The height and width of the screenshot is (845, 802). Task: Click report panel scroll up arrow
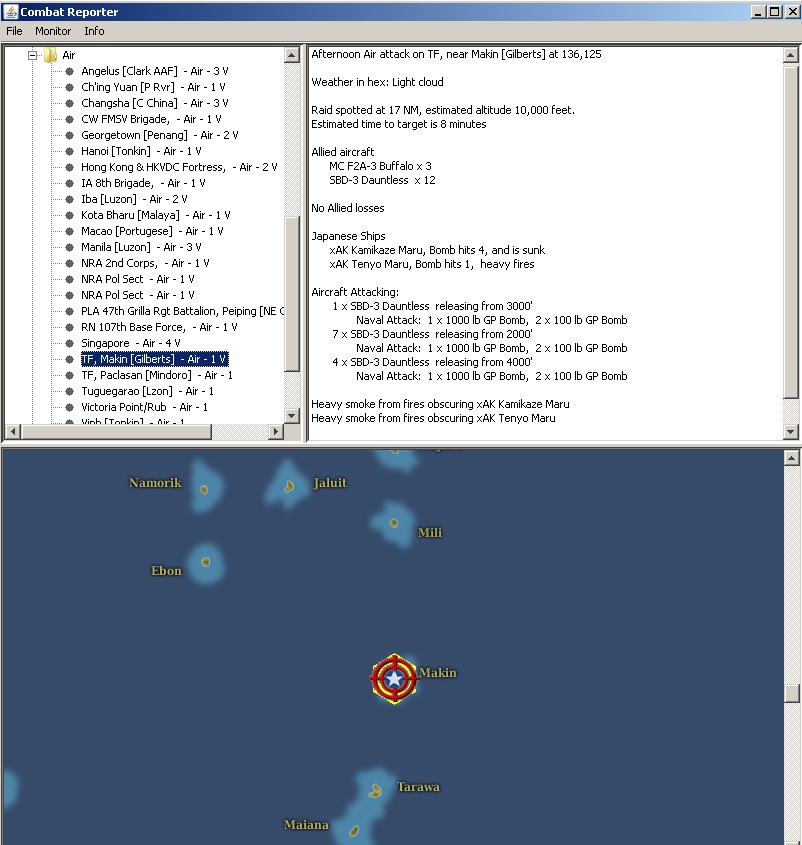[x=791, y=54]
